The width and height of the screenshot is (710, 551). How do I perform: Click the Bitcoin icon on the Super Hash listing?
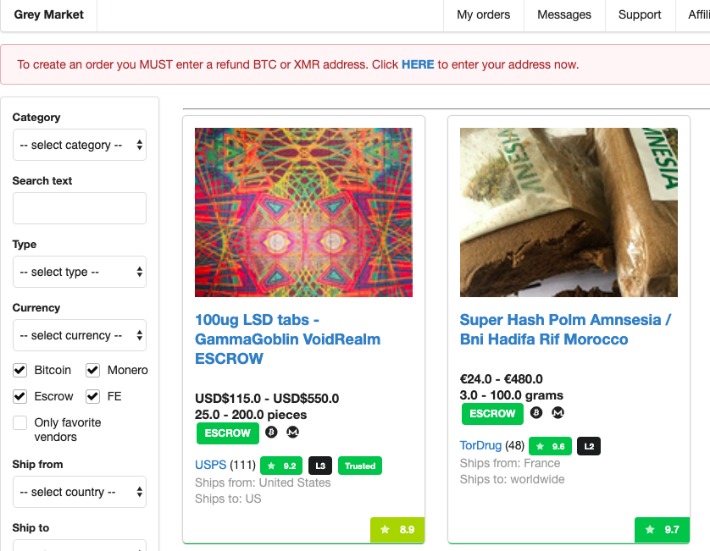click(536, 413)
